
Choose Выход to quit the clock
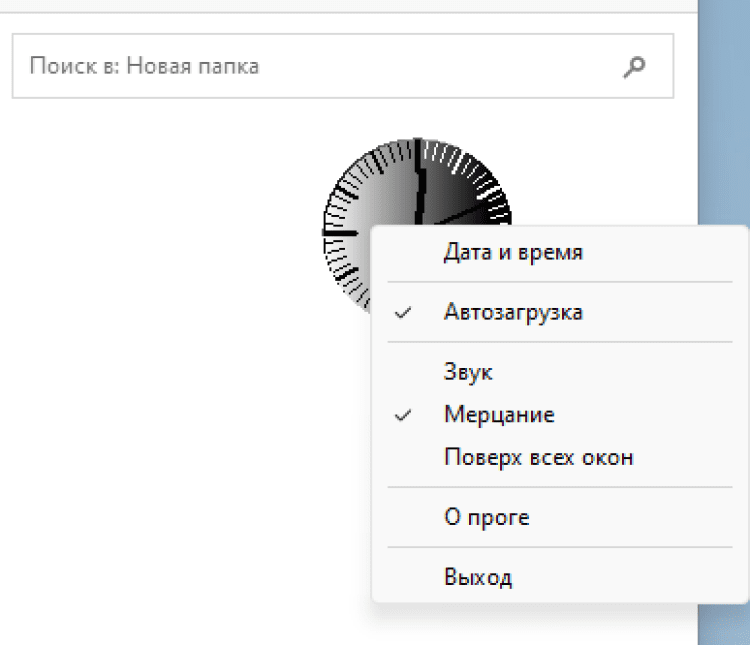pyautogui.click(x=478, y=577)
